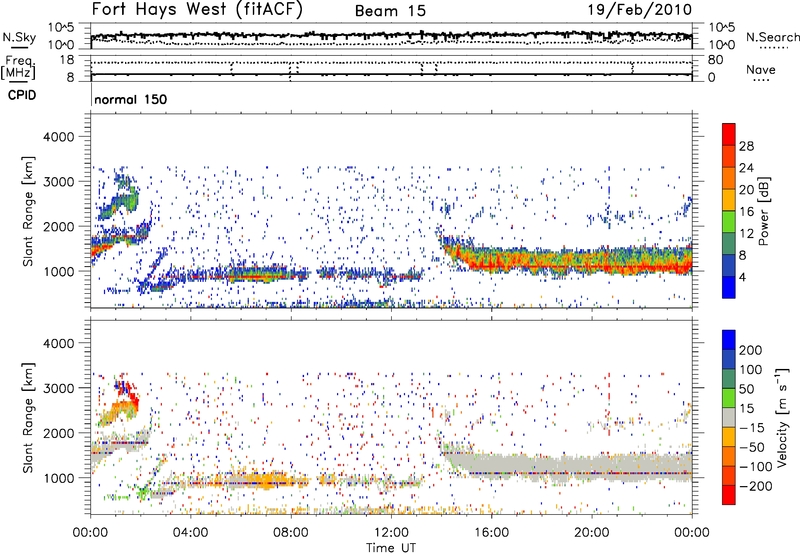
Task: Click the 'CPID' row label
Action: [22, 95]
